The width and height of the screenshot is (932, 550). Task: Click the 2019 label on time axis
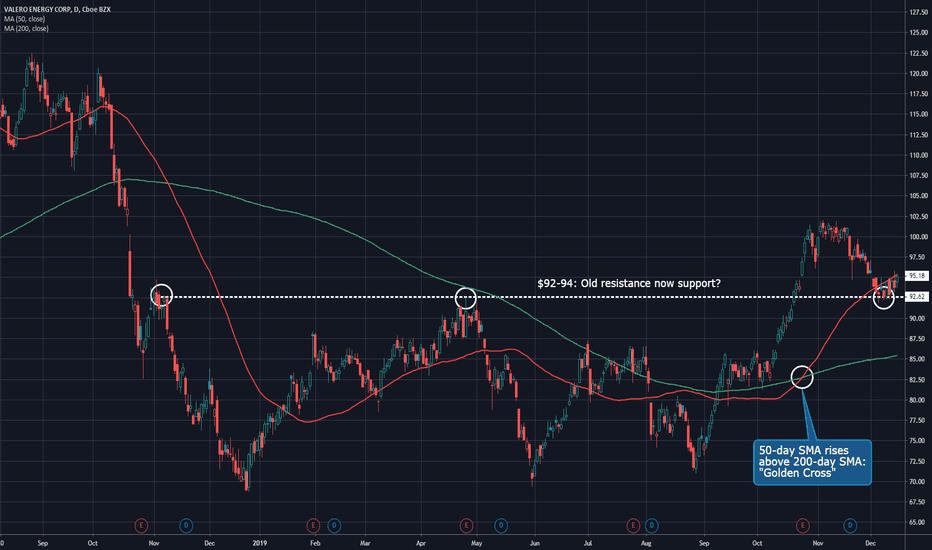point(260,543)
